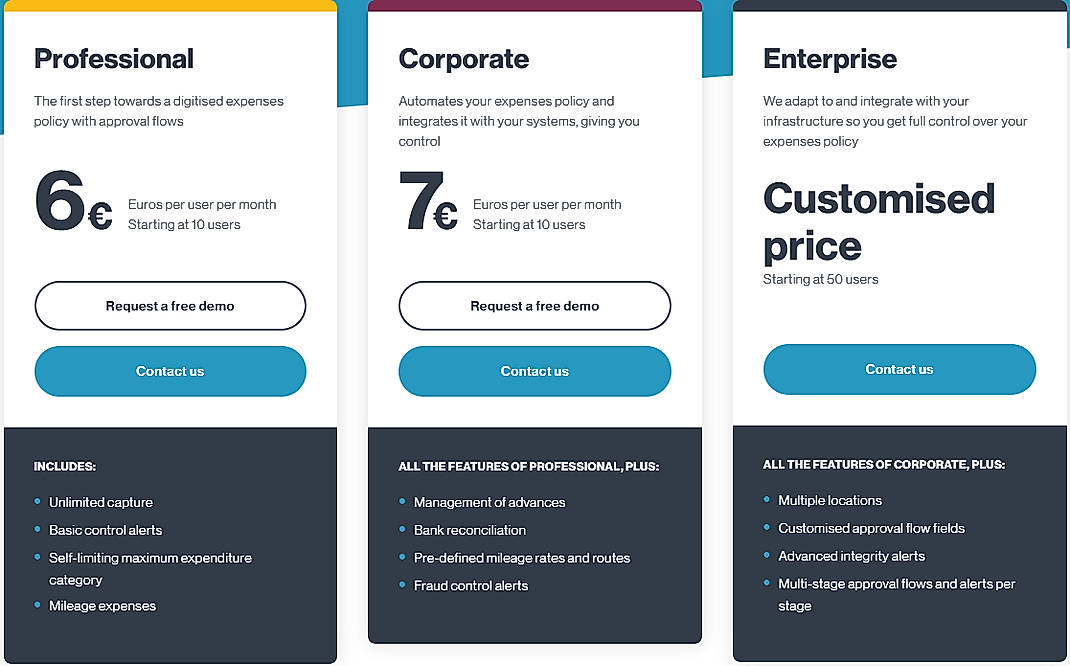
Task: Click Bank reconciliation feature entry
Action: (x=469, y=530)
